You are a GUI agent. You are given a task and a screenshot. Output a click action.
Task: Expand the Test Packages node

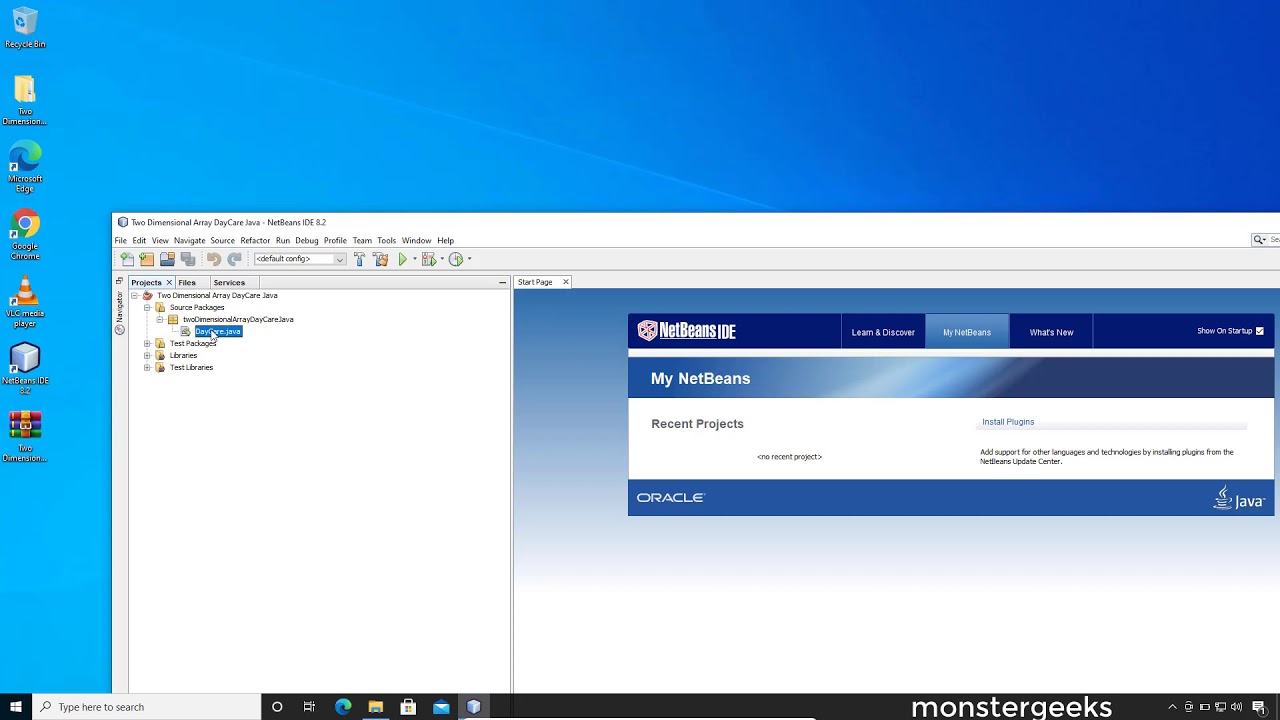(x=147, y=343)
